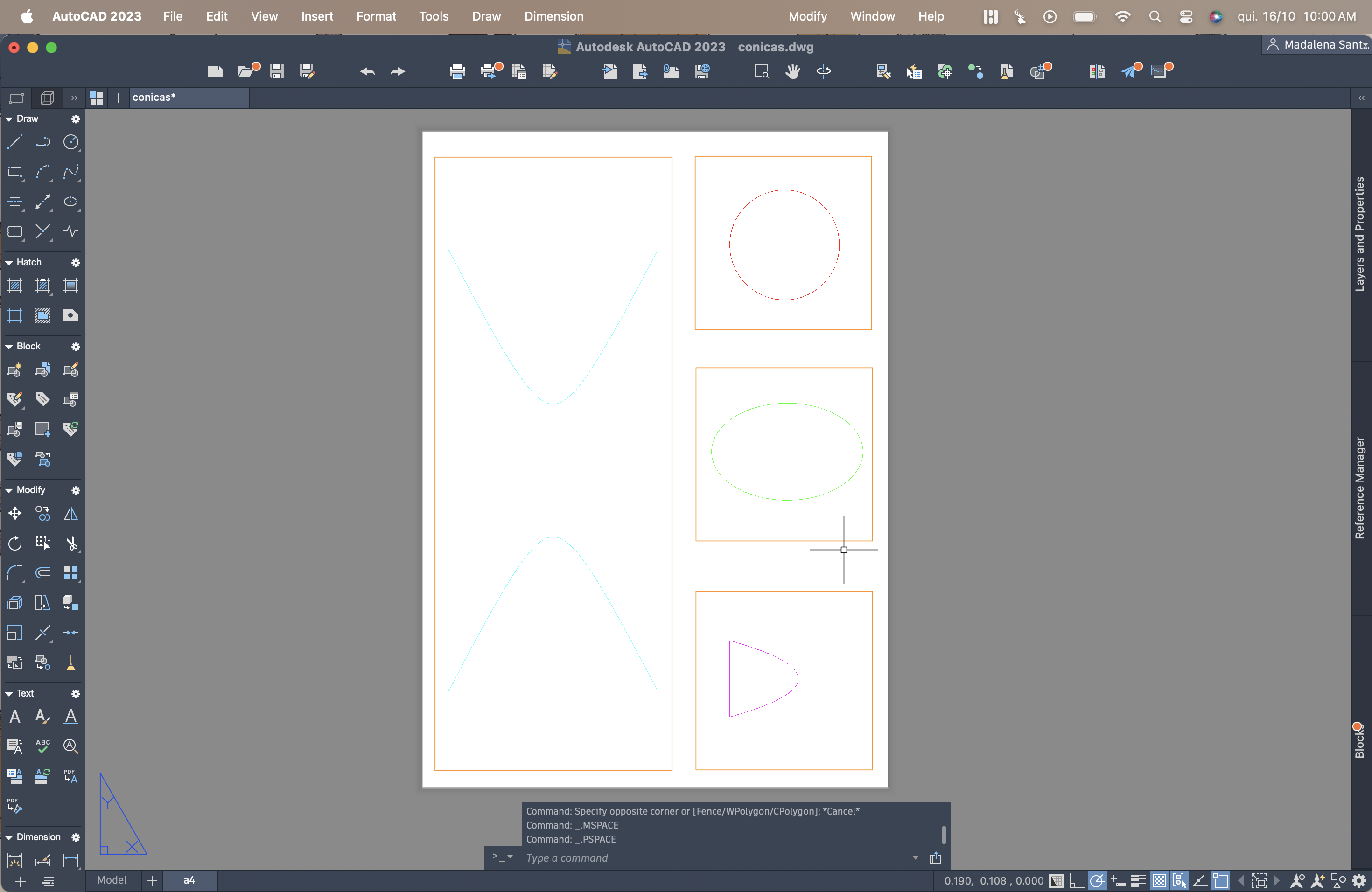
Task: Select the Line tool in Draw panel
Action: pyautogui.click(x=15, y=142)
